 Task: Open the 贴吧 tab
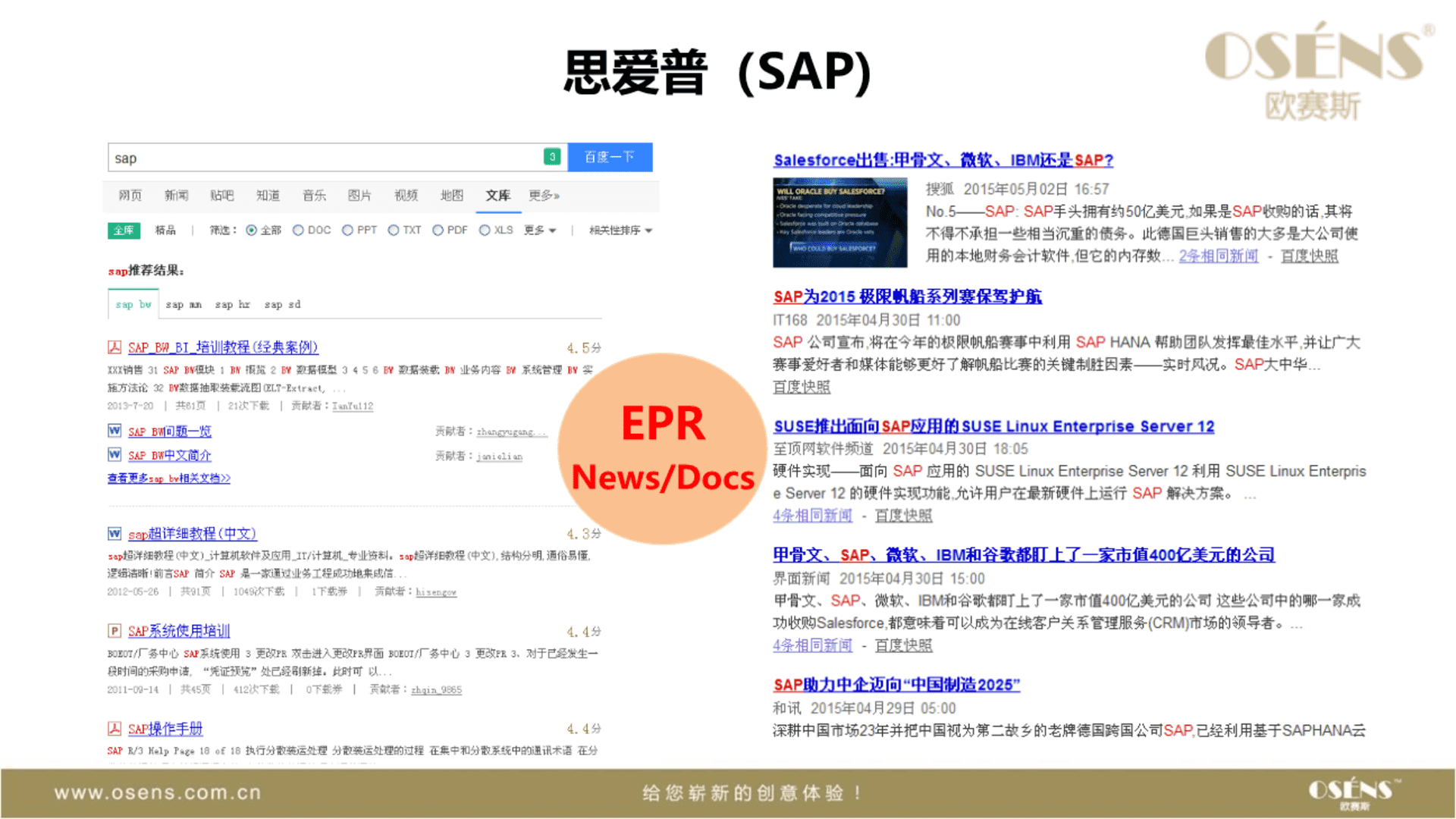point(221,196)
